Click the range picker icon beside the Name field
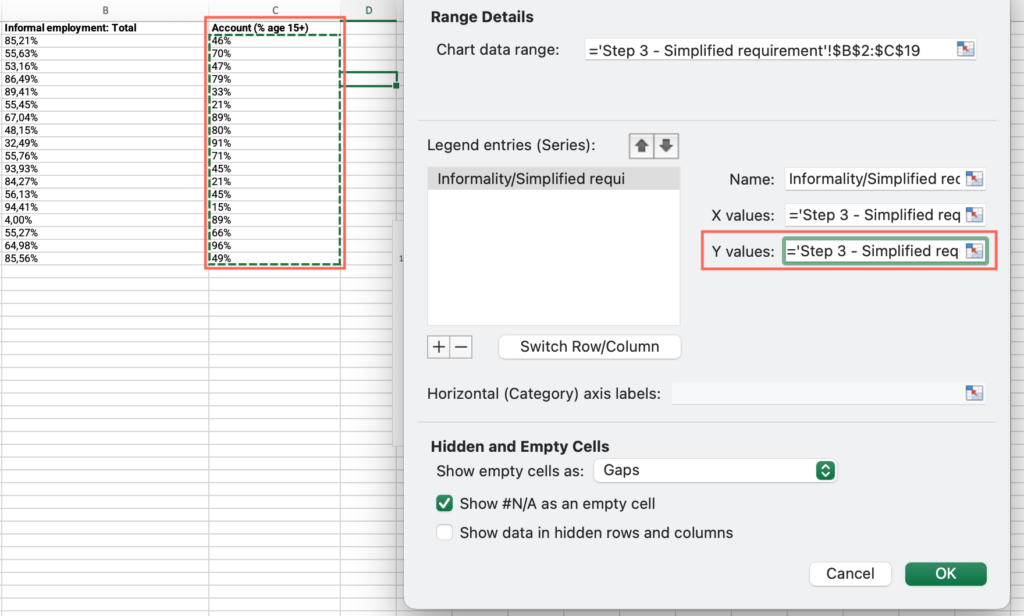The height and width of the screenshot is (616, 1024). [974, 179]
